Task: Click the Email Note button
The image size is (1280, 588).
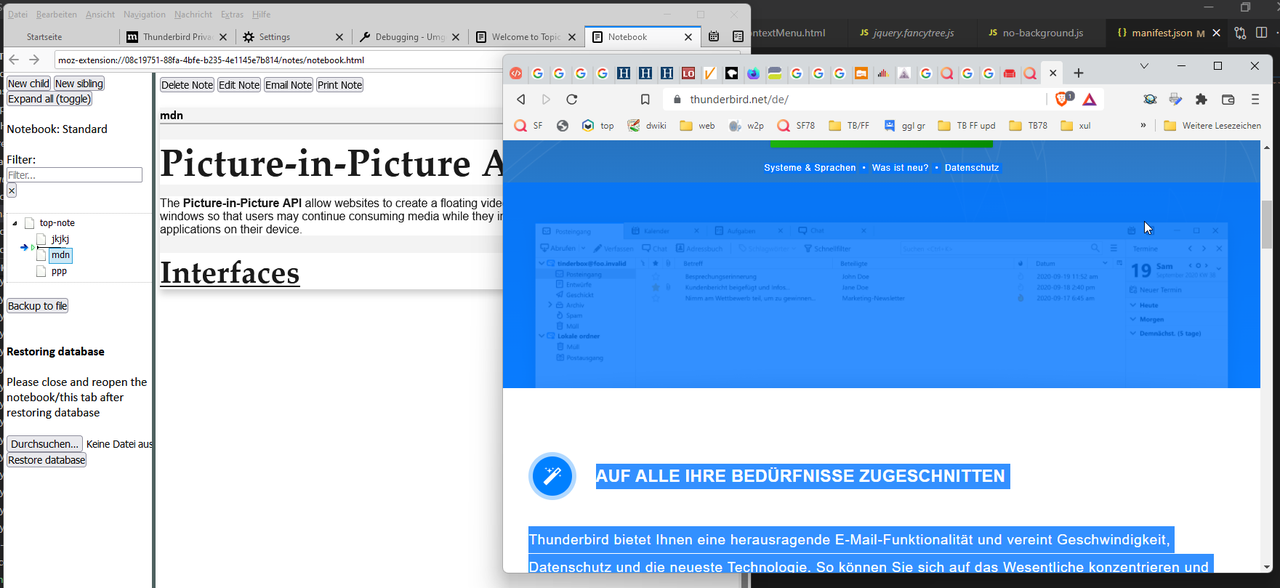Action: pos(288,85)
